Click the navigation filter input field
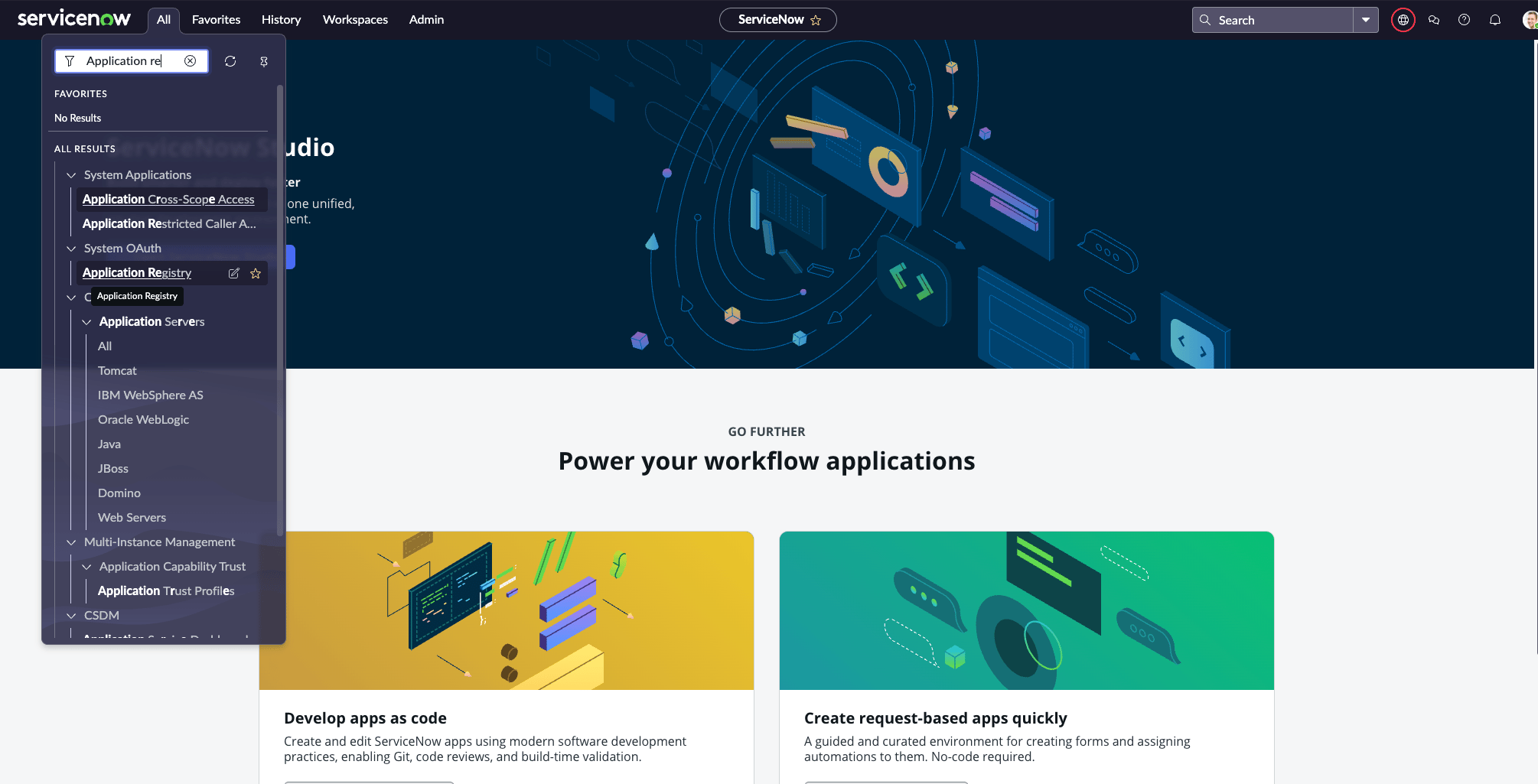The height and width of the screenshot is (784, 1538). pyautogui.click(x=132, y=60)
